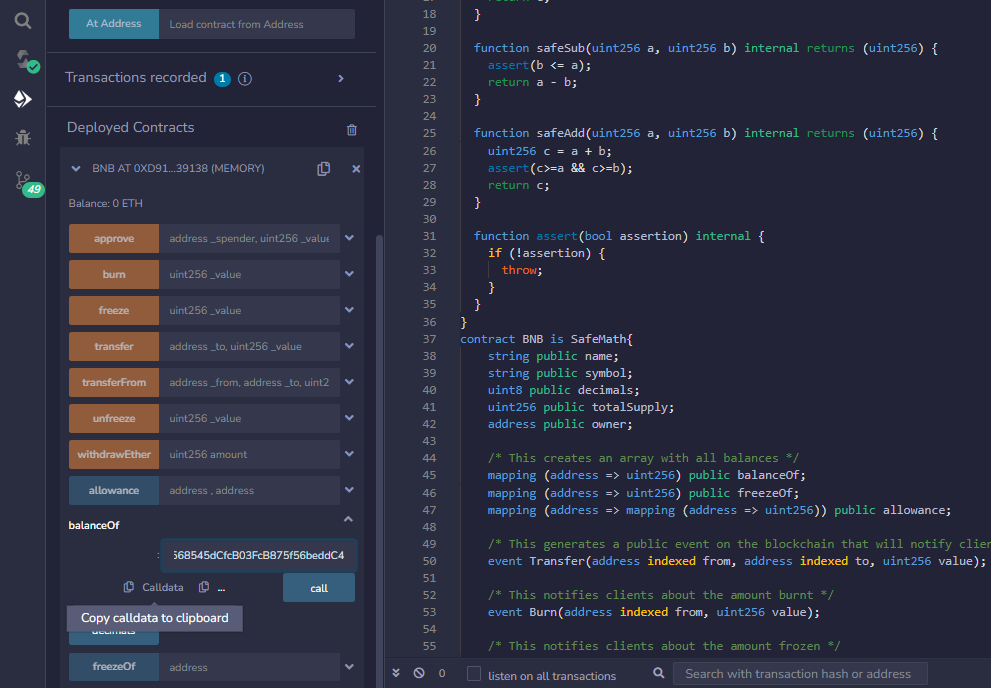
Task: Expand the transferFrom function parameters
Action: (350, 382)
